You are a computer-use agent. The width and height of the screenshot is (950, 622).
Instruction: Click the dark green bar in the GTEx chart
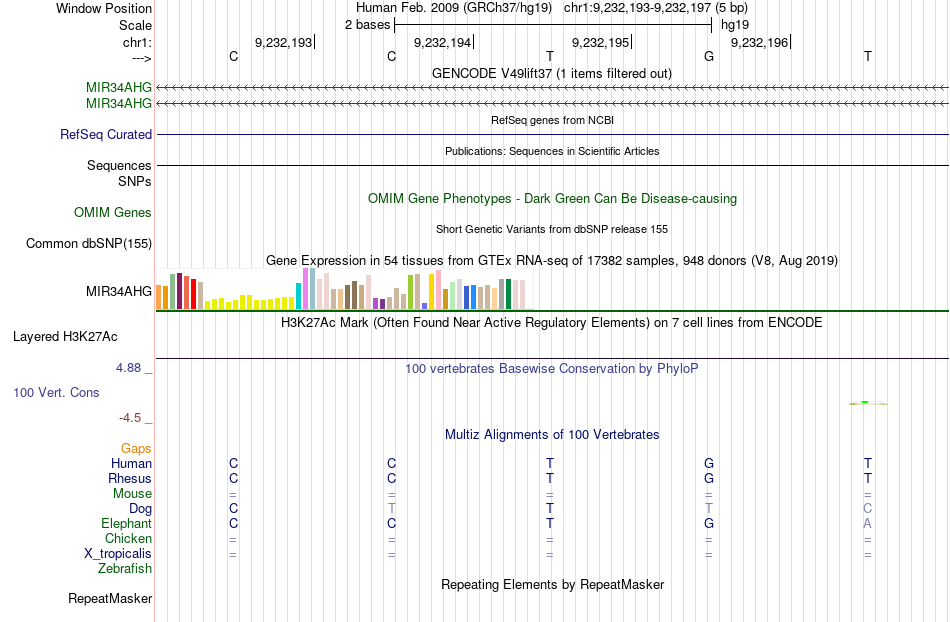pos(508,294)
